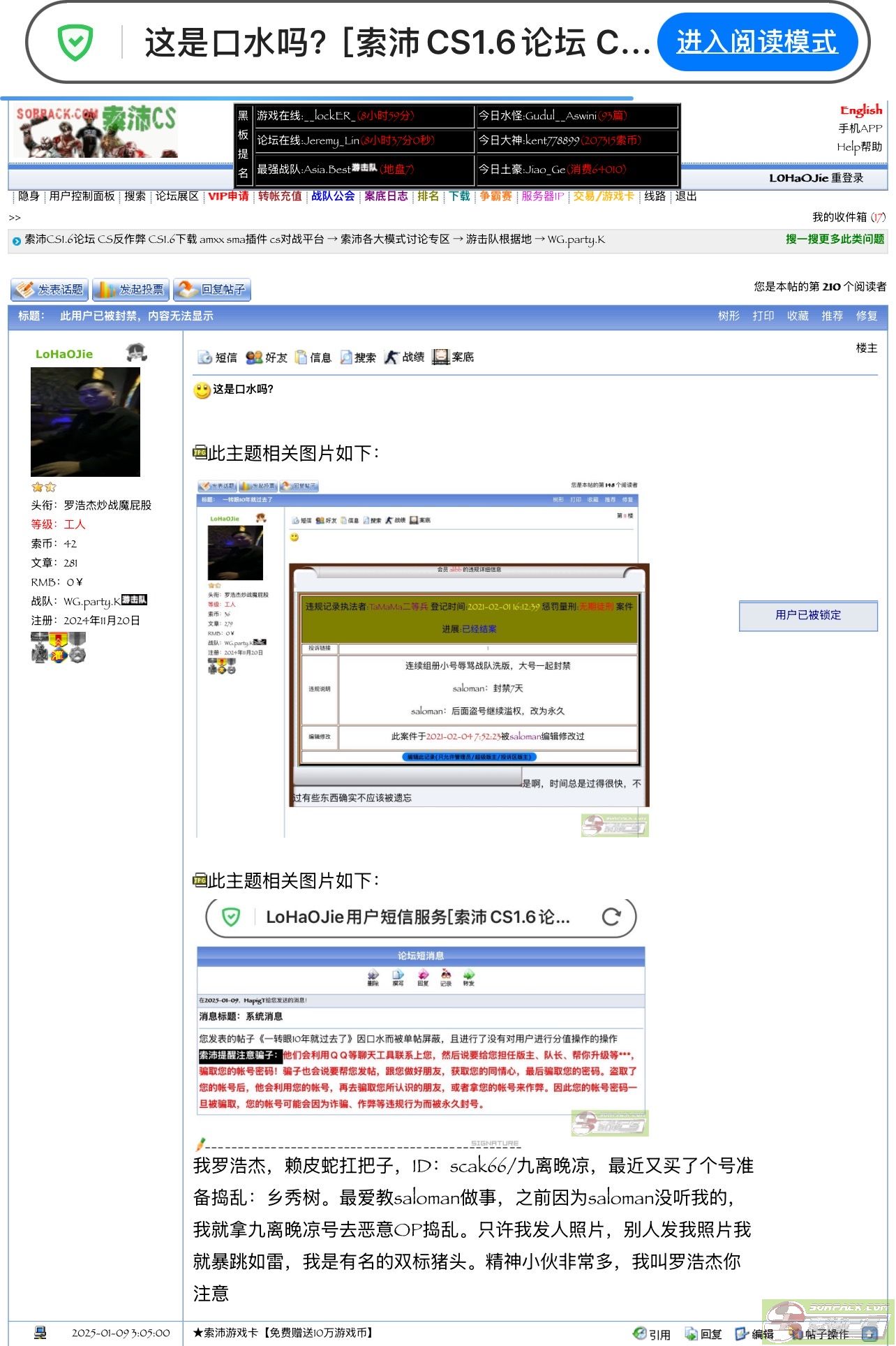
Task: Click 修复 in thread title bar
Action: (x=867, y=316)
